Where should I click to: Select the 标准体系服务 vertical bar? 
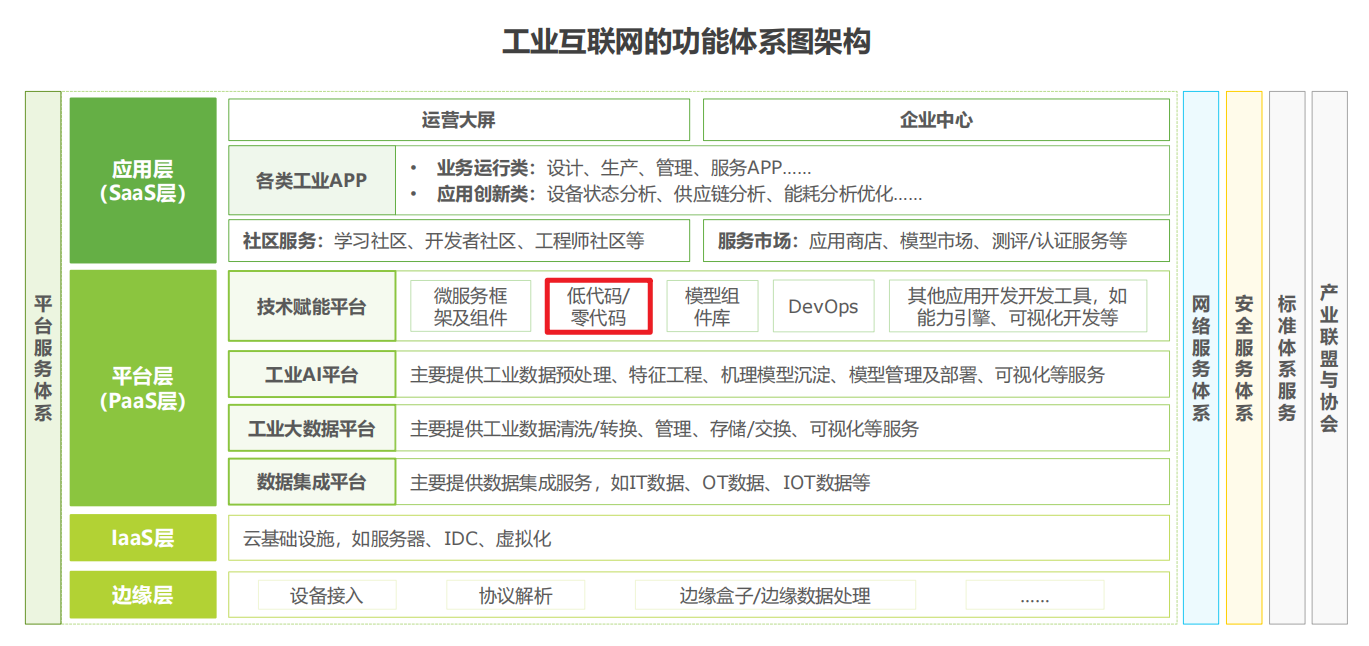[x=1287, y=358]
